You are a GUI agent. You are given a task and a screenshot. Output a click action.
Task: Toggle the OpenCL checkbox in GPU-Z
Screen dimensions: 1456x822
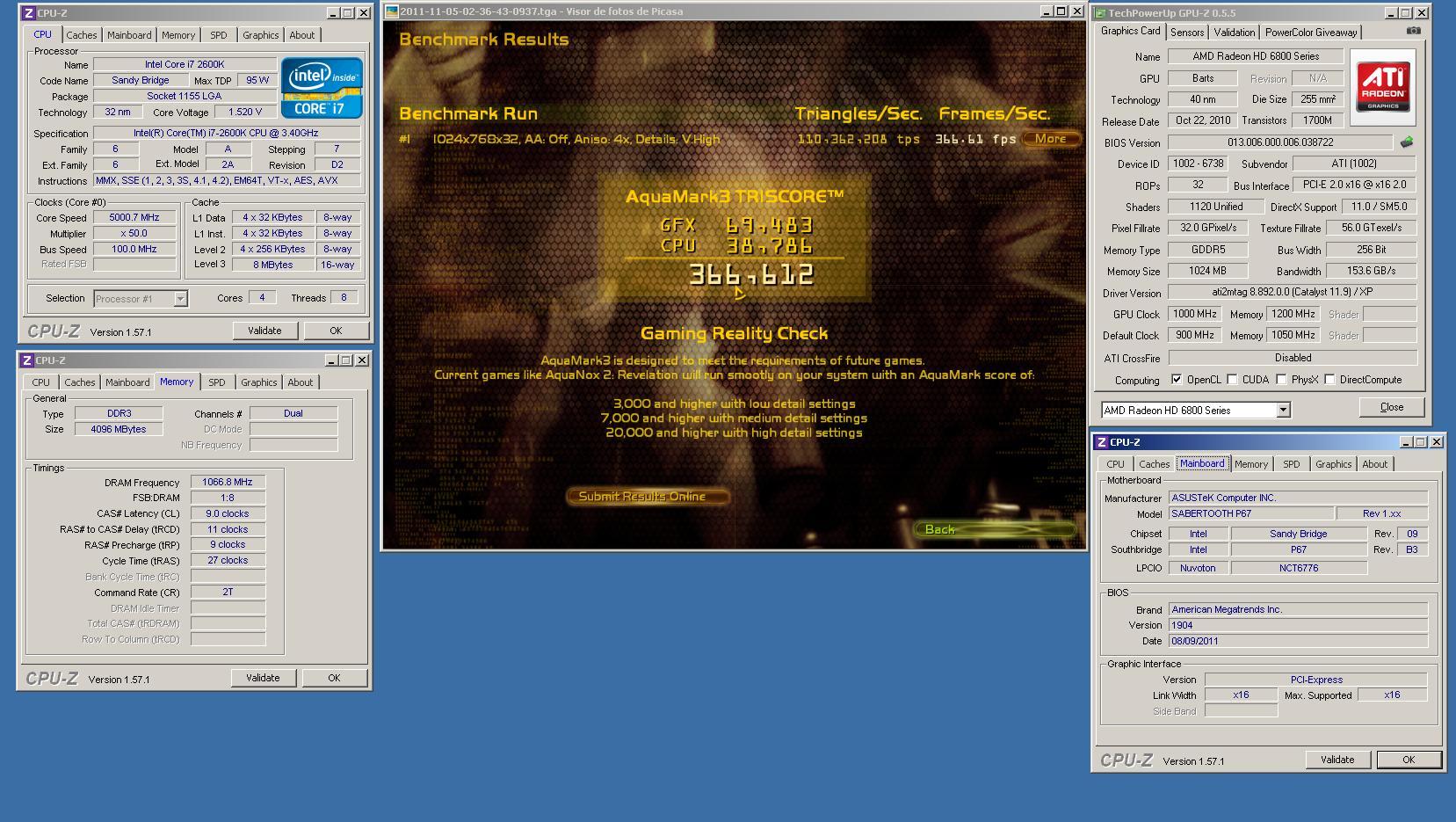tap(1177, 380)
